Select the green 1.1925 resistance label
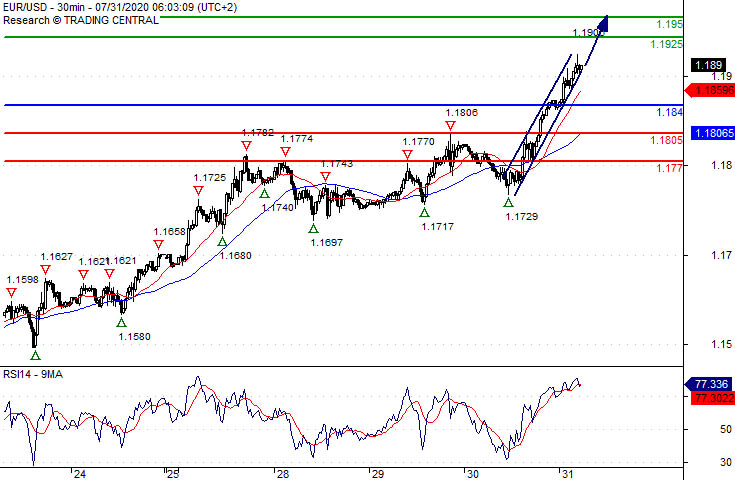The image size is (735, 480). point(667,44)
